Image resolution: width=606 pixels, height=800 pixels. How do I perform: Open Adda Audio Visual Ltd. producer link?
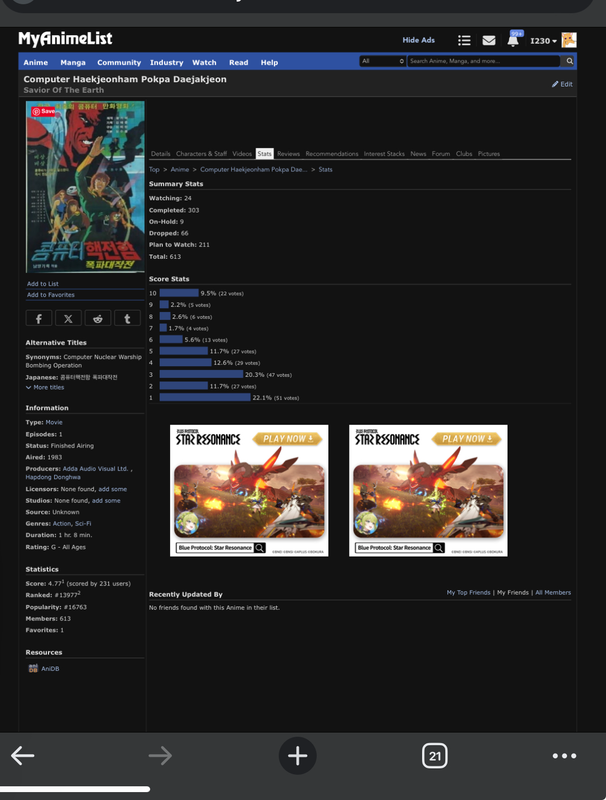coord(95,469)
